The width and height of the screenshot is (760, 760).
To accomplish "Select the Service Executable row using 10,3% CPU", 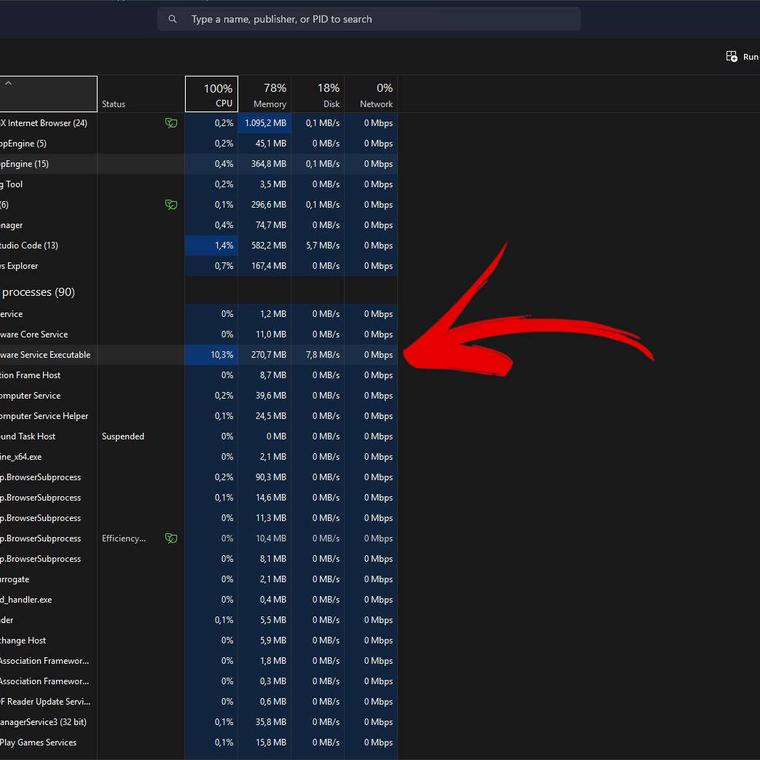I will pos(46,355).
